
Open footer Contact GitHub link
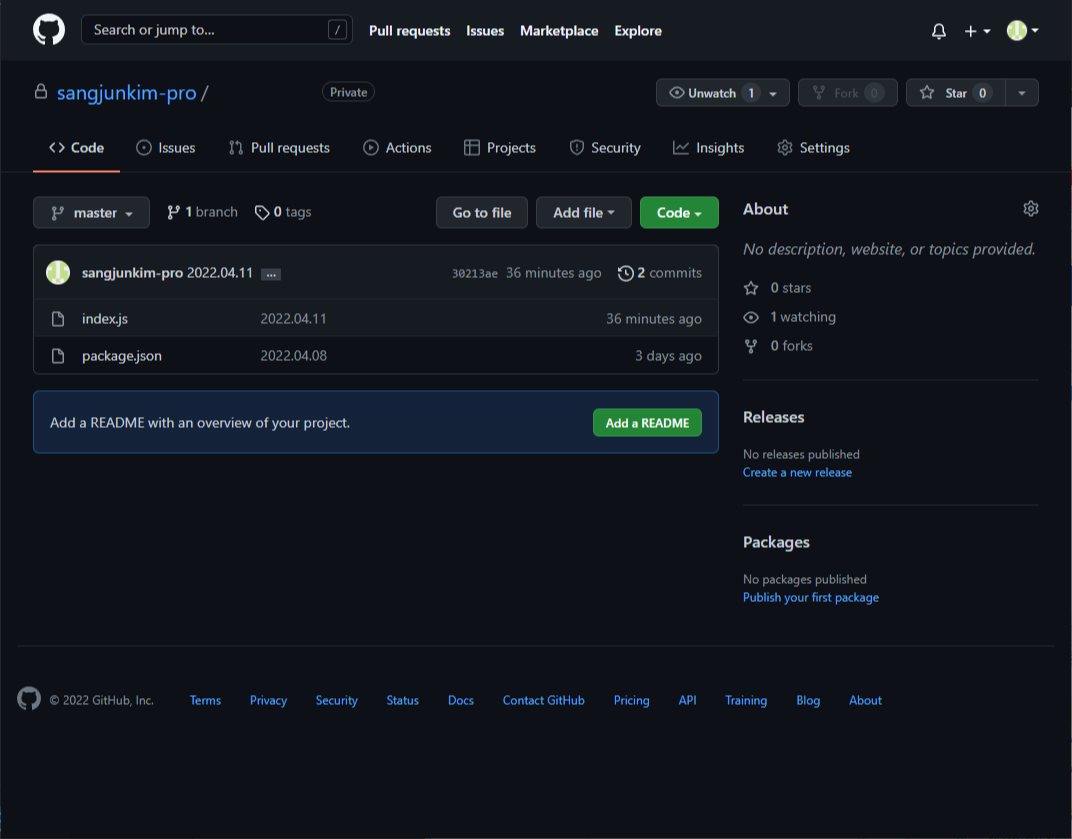click(544, 700)
